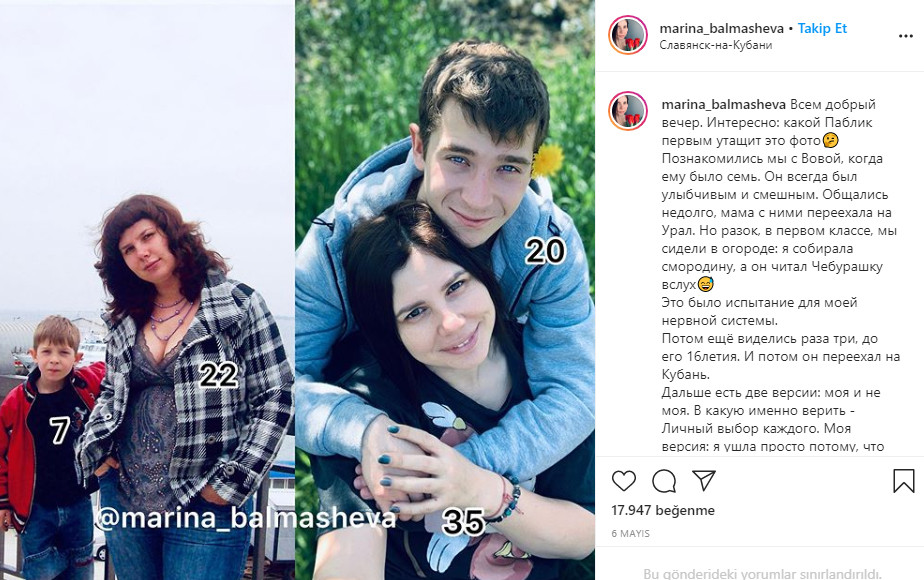924x580 pixels.
Task: Save post with bookmark icon
Action: [x=903, y=481]
